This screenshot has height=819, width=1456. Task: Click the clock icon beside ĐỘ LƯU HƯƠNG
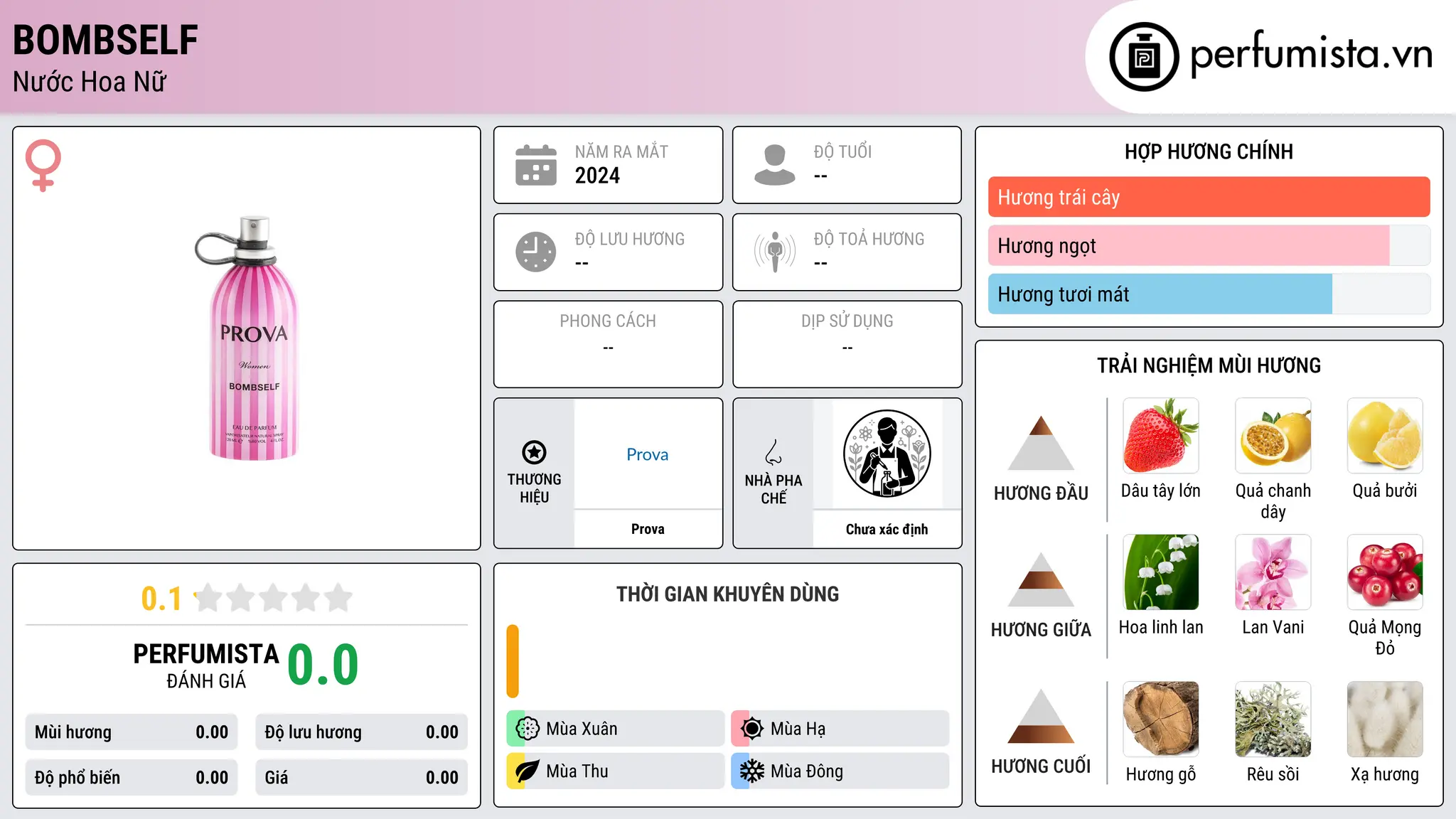pyautogui.click(x=536, y=252)
